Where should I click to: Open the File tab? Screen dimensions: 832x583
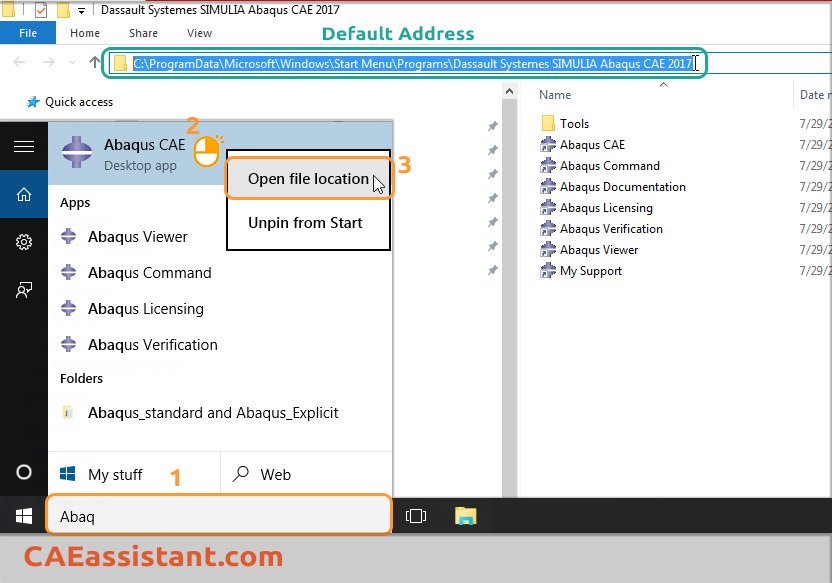tap(28, 33)
